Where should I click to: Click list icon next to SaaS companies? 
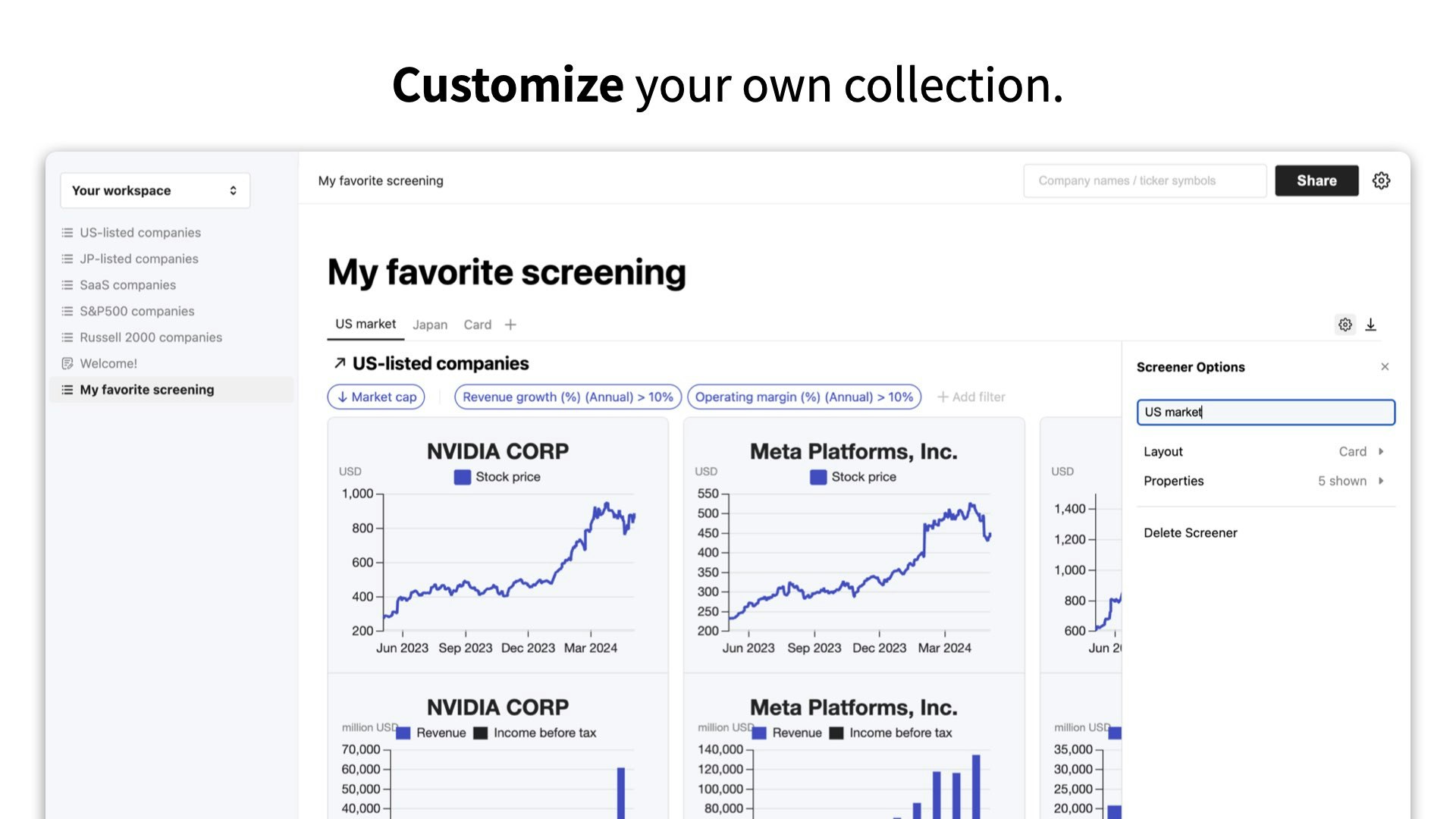click(67, 285)
